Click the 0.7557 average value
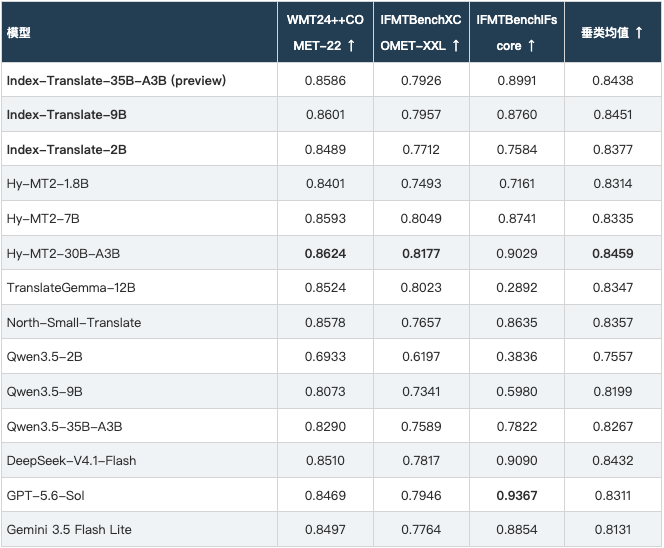Image resolution: width=664 pixels, height=548 pixels. (x=613, y=357)
